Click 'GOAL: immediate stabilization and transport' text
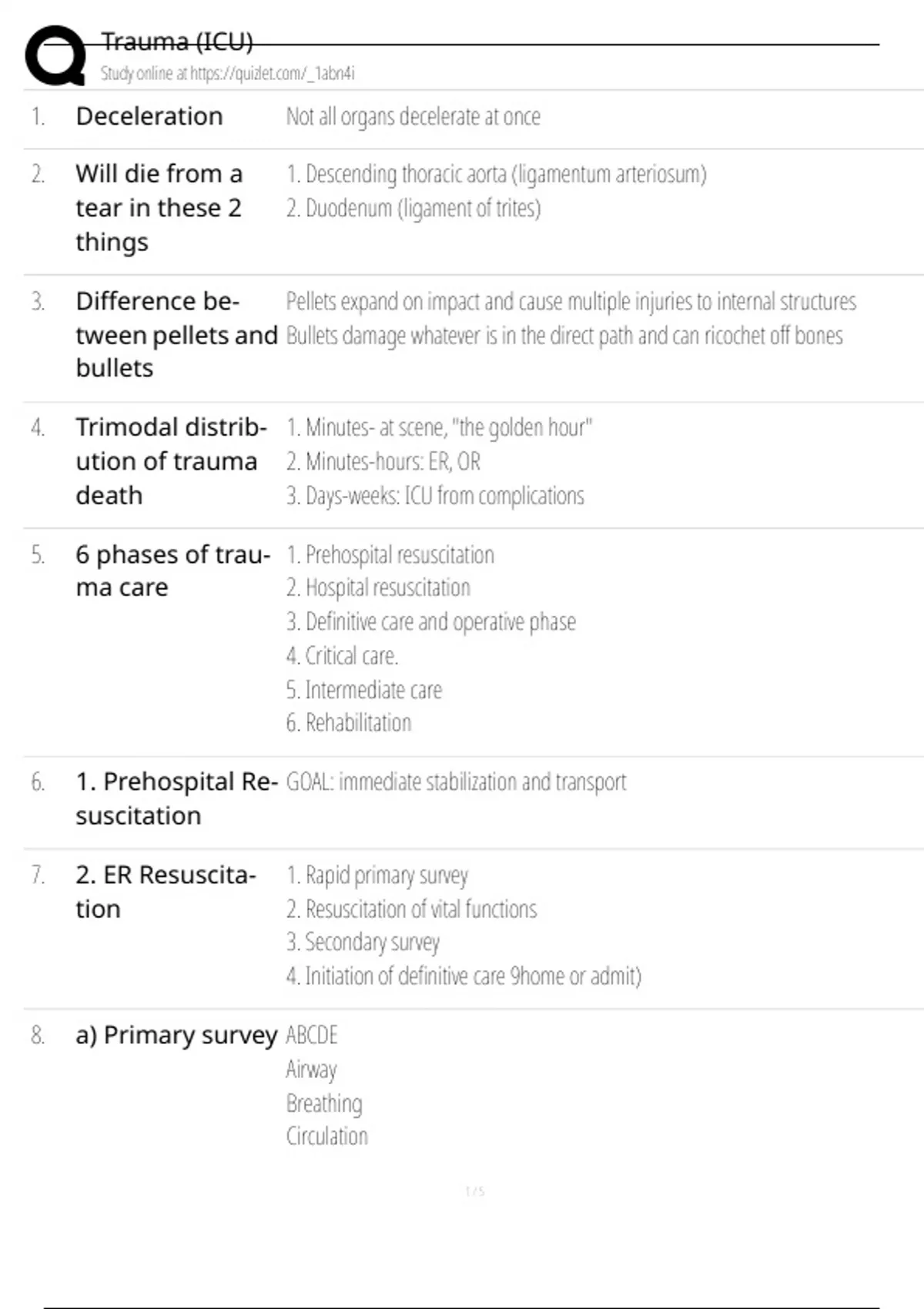The width and height of the screenshot is (924, 1309). tap(456, 782)
